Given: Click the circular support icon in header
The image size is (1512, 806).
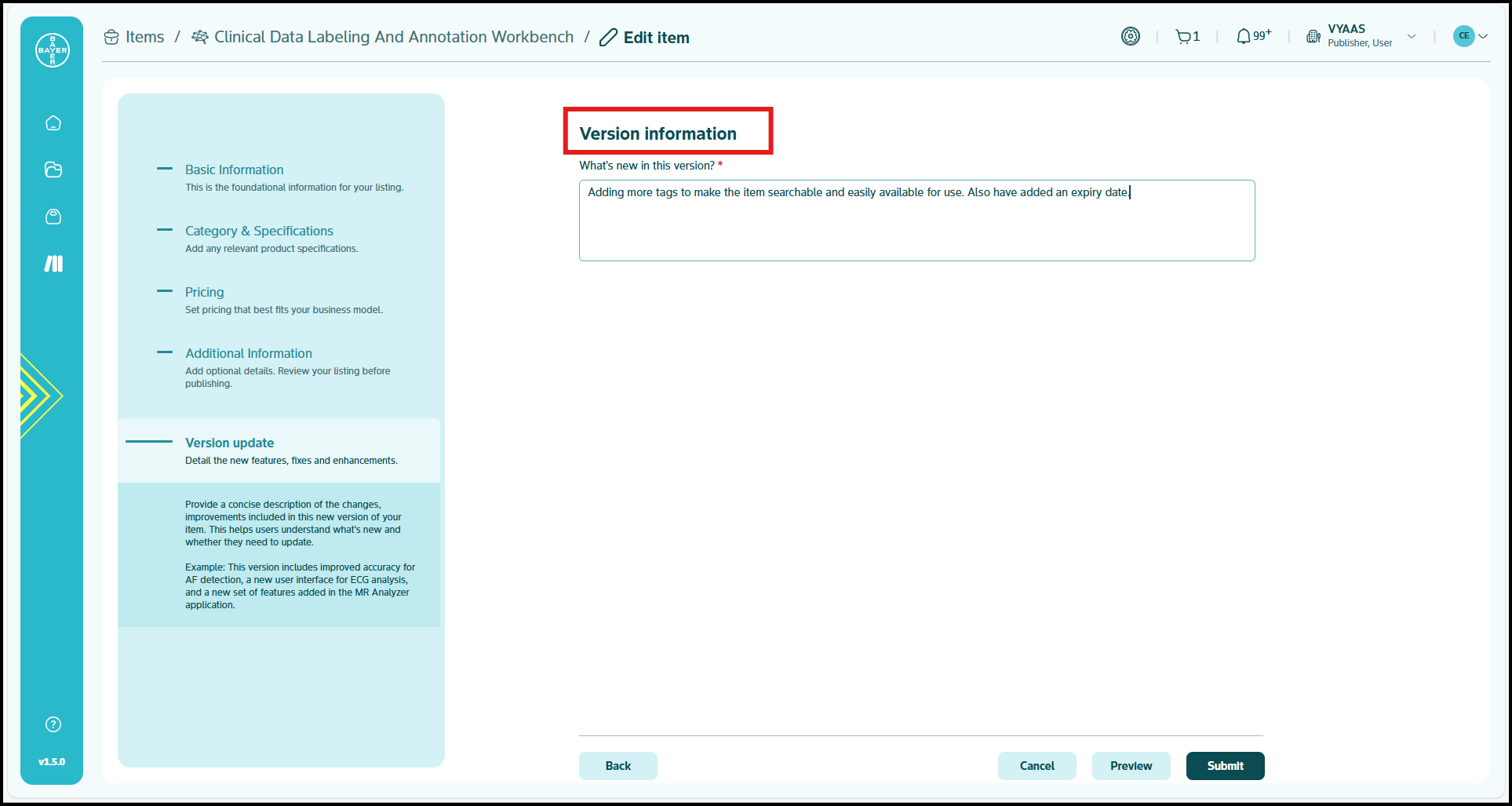Looking at the screenshot, I should 1130,36.
